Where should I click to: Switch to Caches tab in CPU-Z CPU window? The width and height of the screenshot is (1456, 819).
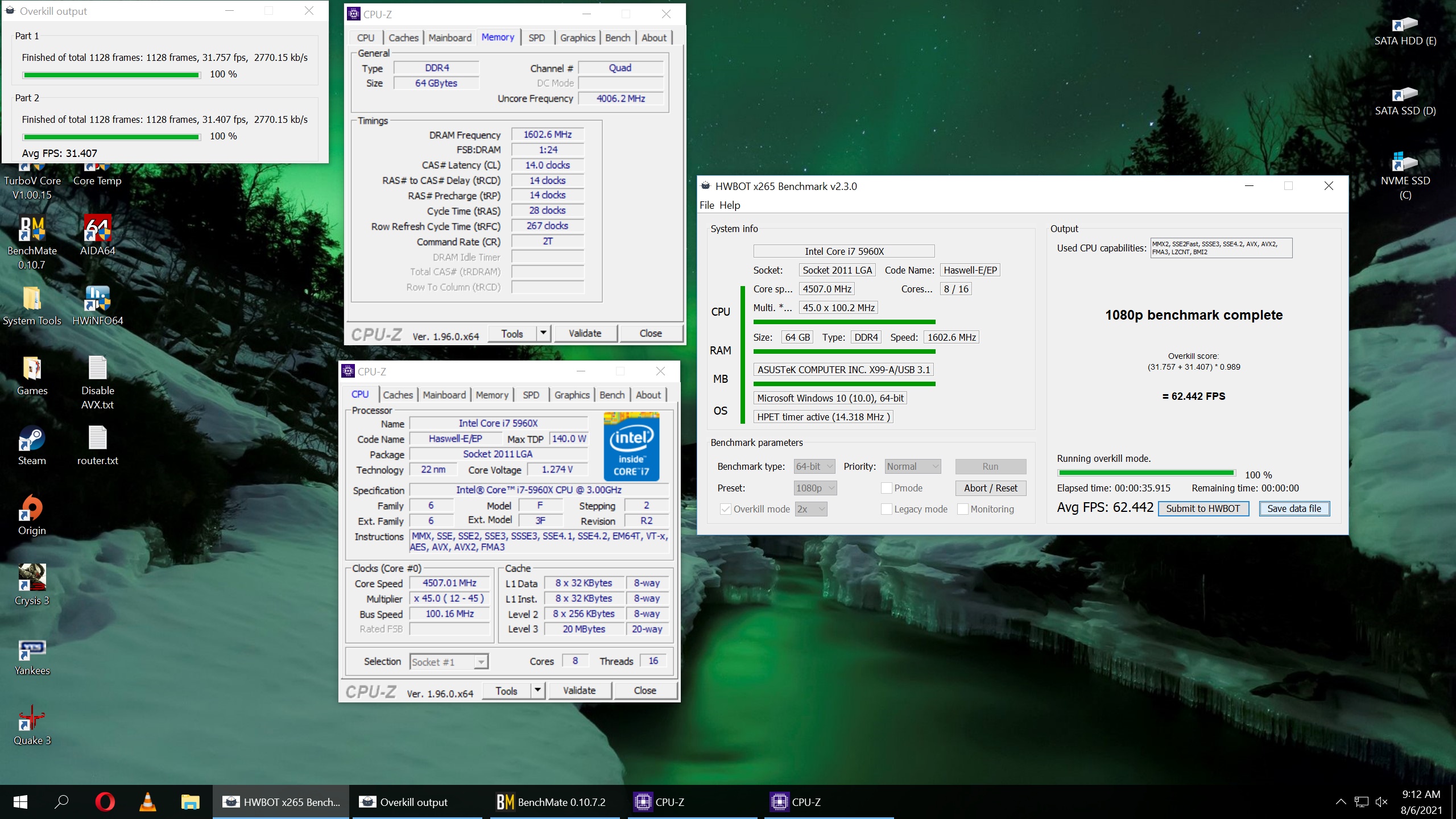[398, 395]
